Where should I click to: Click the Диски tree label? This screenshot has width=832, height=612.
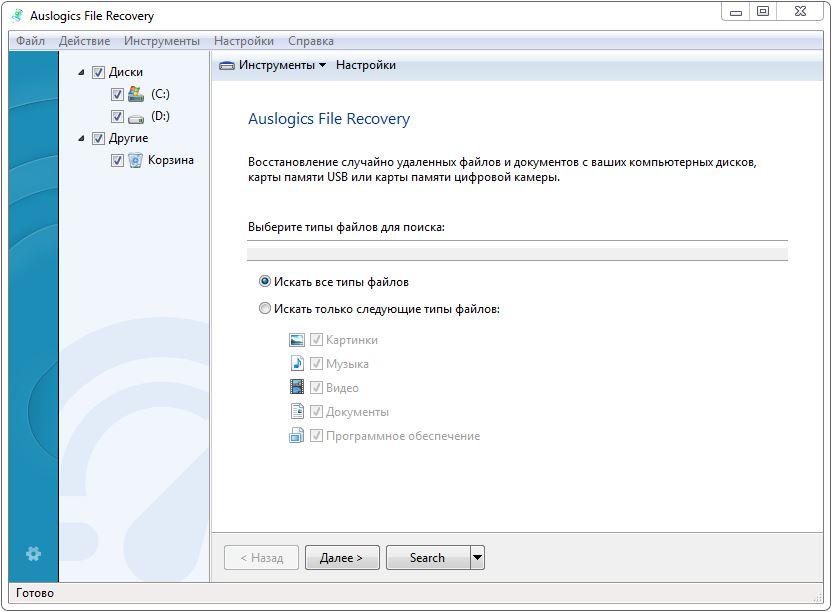tap(126, 72)
